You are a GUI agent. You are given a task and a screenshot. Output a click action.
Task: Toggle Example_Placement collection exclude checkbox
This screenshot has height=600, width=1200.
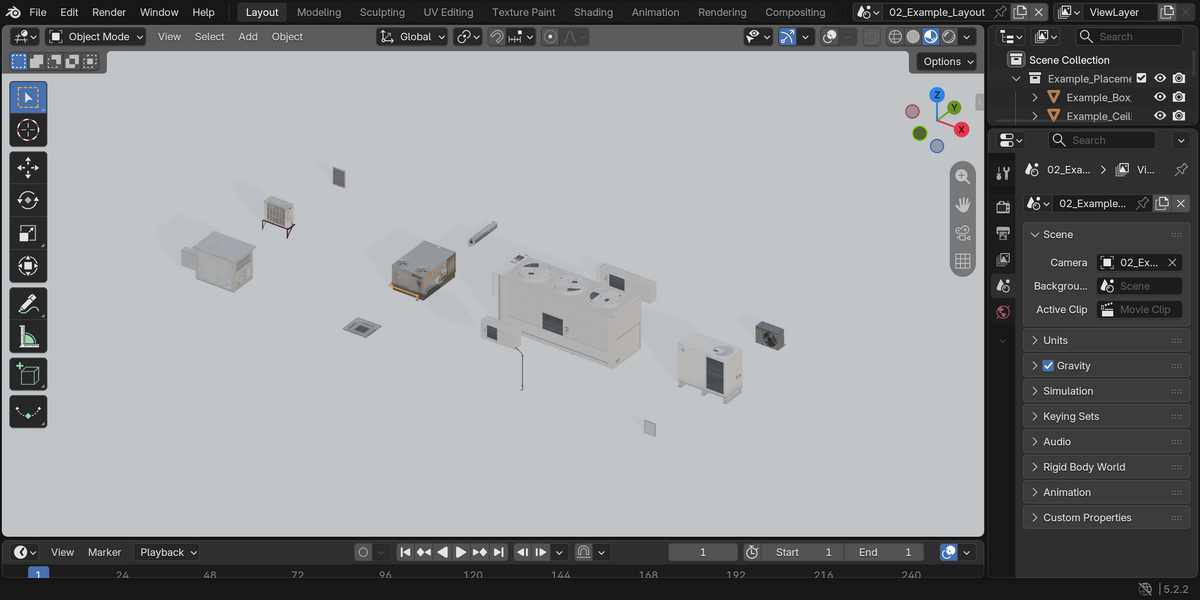pyautogui.click(x=1141, y=78)
